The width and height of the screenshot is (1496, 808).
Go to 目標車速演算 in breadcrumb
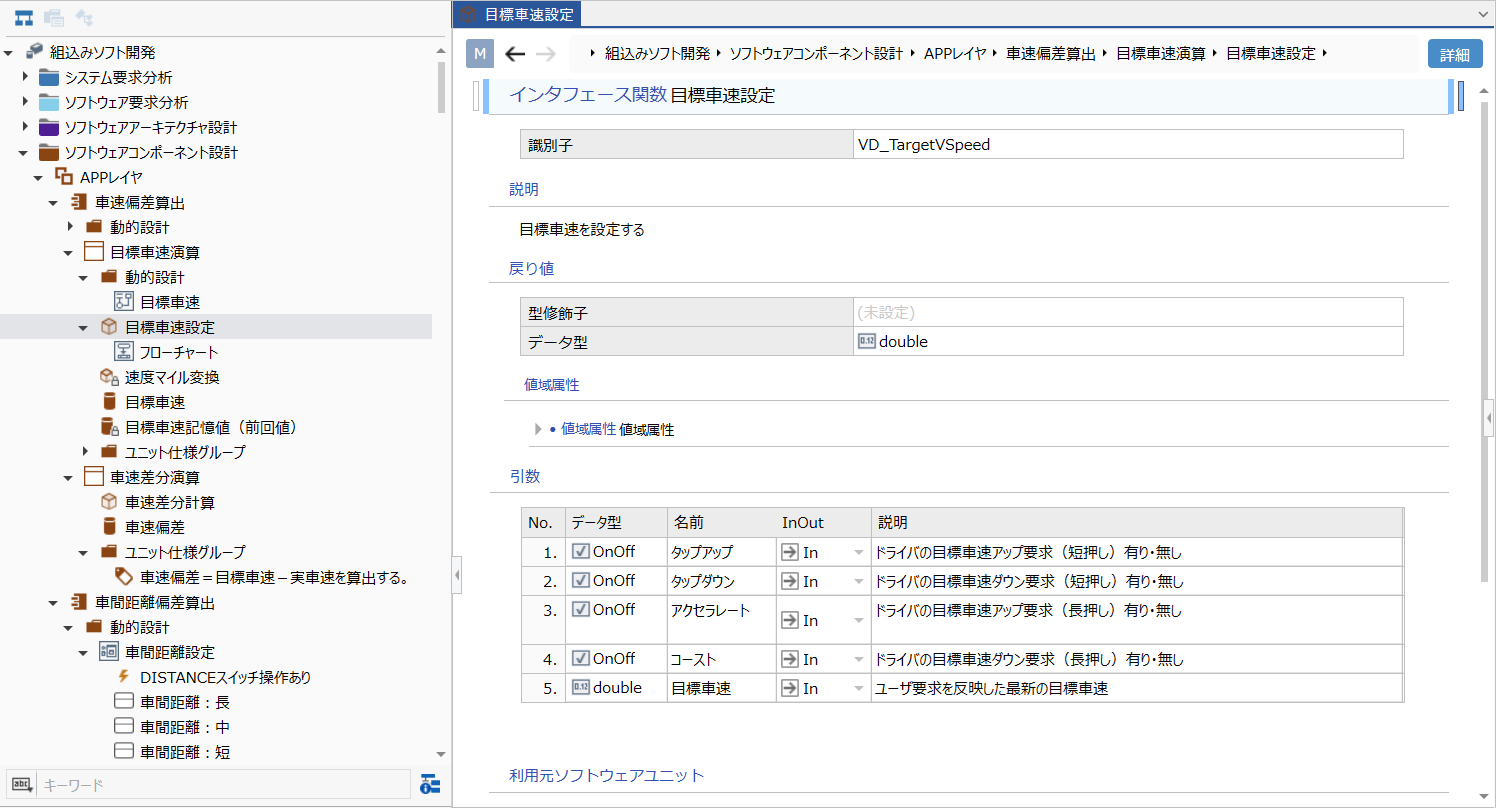tap(1161, 54)
